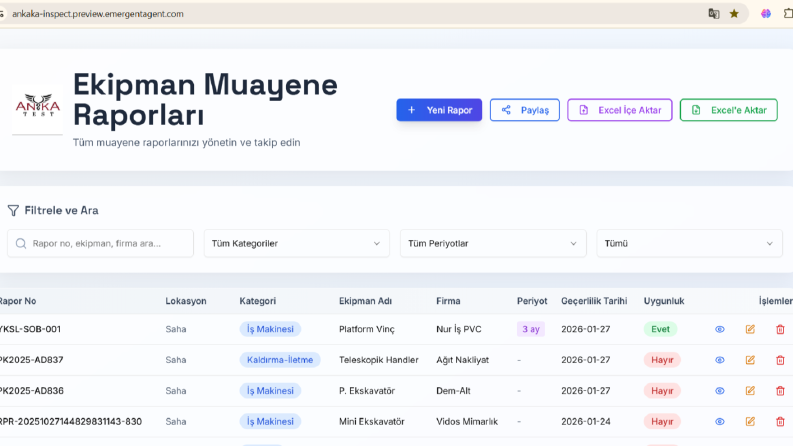
Task: Click the bookmark star icon
Action: [x=734, y=14]
